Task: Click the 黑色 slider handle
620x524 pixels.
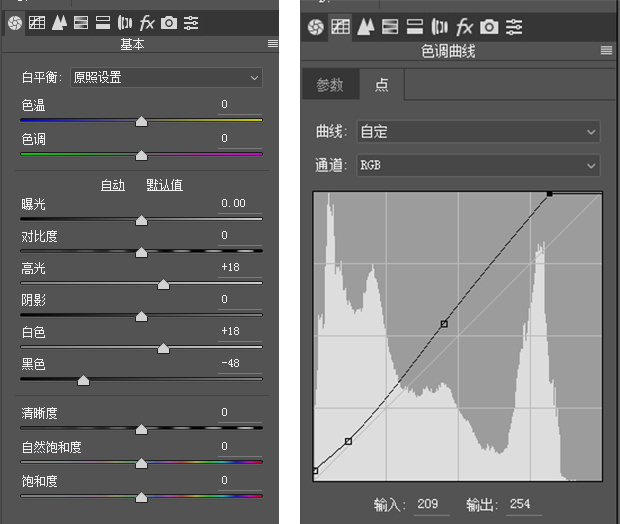Action: point(83,380)
